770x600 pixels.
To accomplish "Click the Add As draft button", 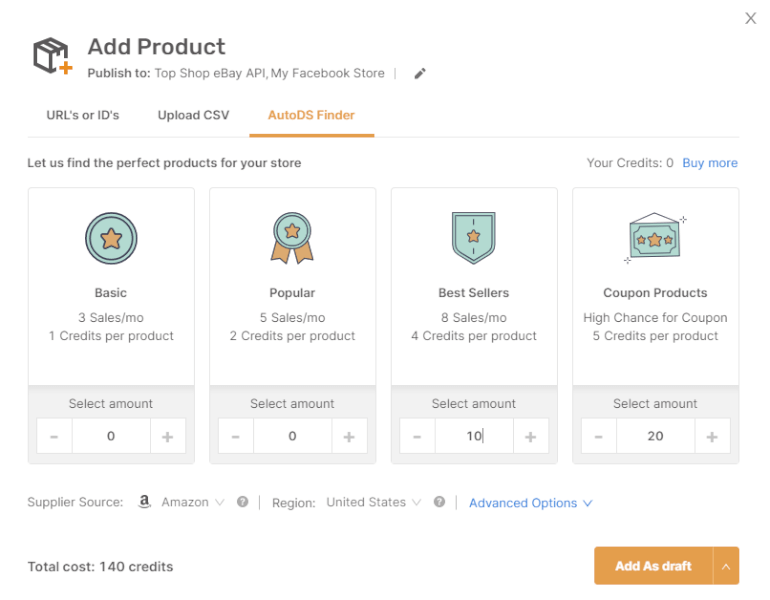I will click(x=653, y=566).
